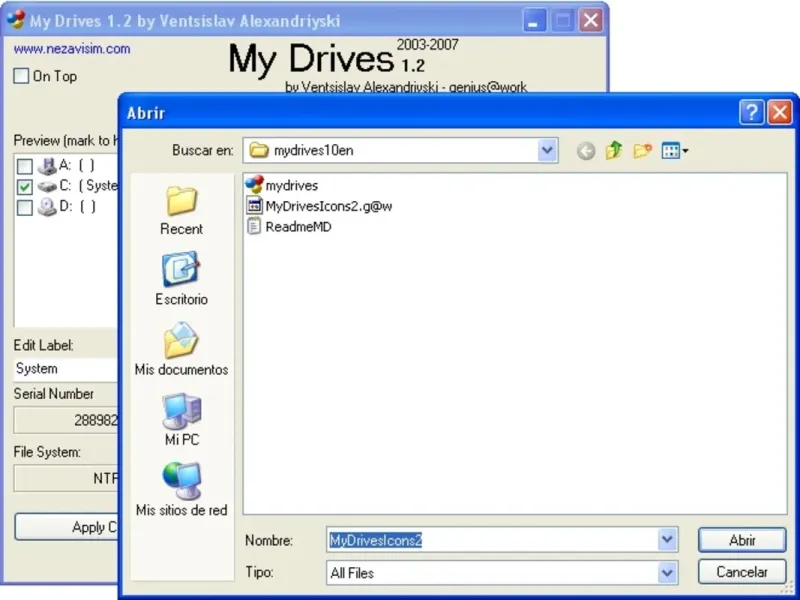Click the Apply button in My Drives
800x600 pixels.
[x=66, y=527]
